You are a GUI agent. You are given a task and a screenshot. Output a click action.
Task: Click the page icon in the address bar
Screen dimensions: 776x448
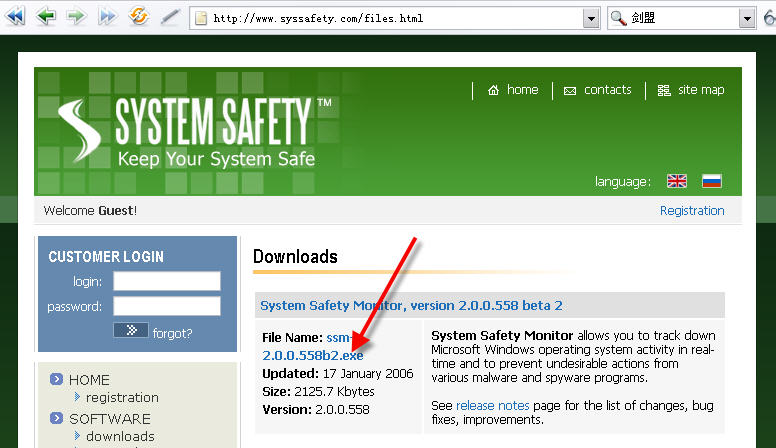[201, 18]
